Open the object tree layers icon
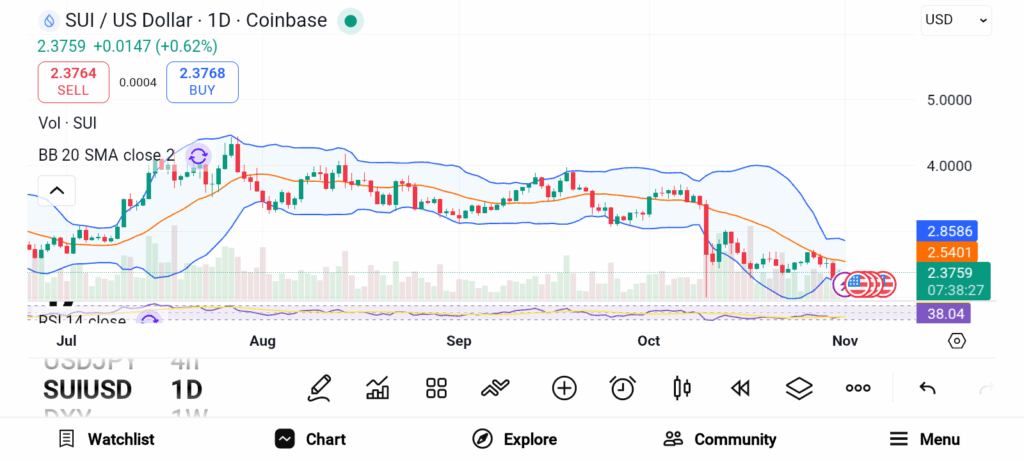 click(799, 388)
